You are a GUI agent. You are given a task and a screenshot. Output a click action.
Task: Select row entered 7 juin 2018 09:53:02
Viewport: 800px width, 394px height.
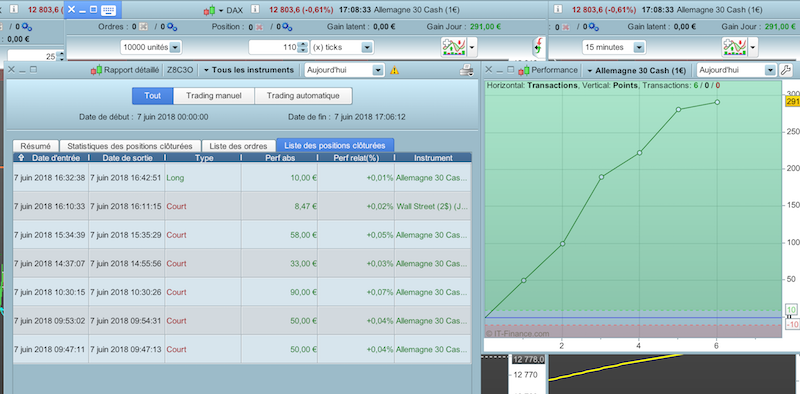tap(242, 321)
